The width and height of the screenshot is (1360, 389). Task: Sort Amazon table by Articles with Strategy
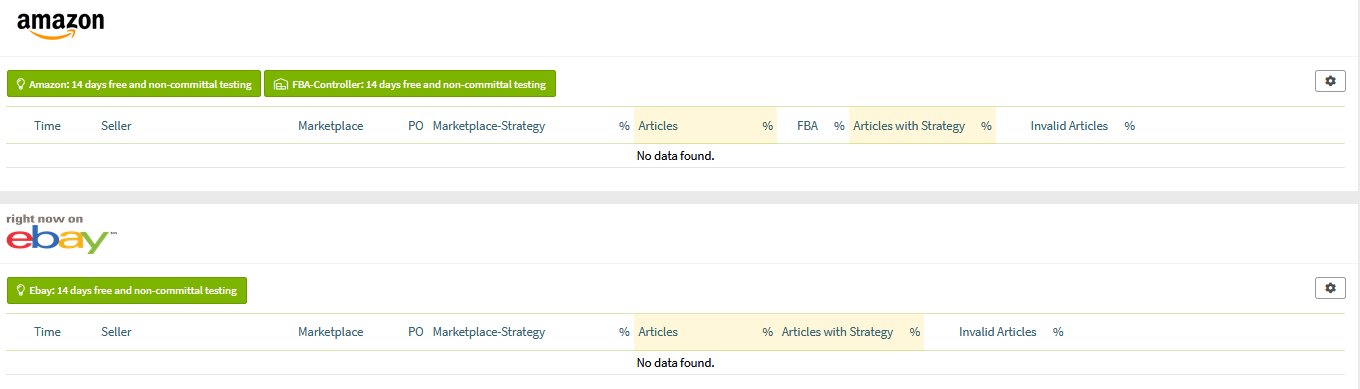pos(909,126)
